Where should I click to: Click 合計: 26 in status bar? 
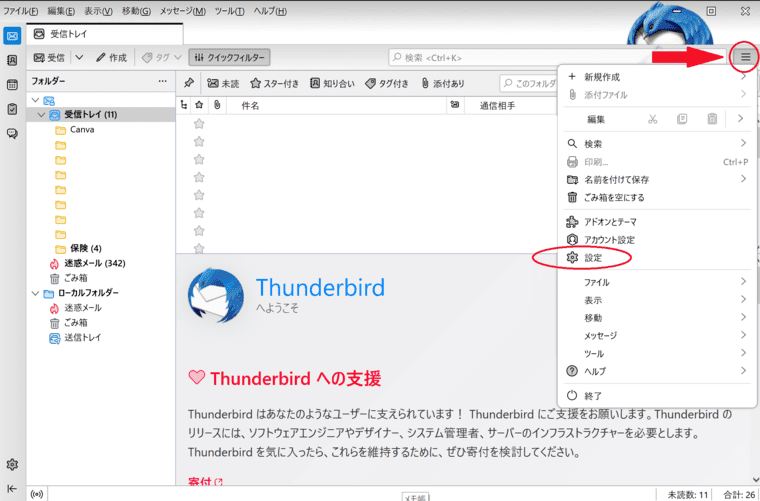tap(739, 494)
